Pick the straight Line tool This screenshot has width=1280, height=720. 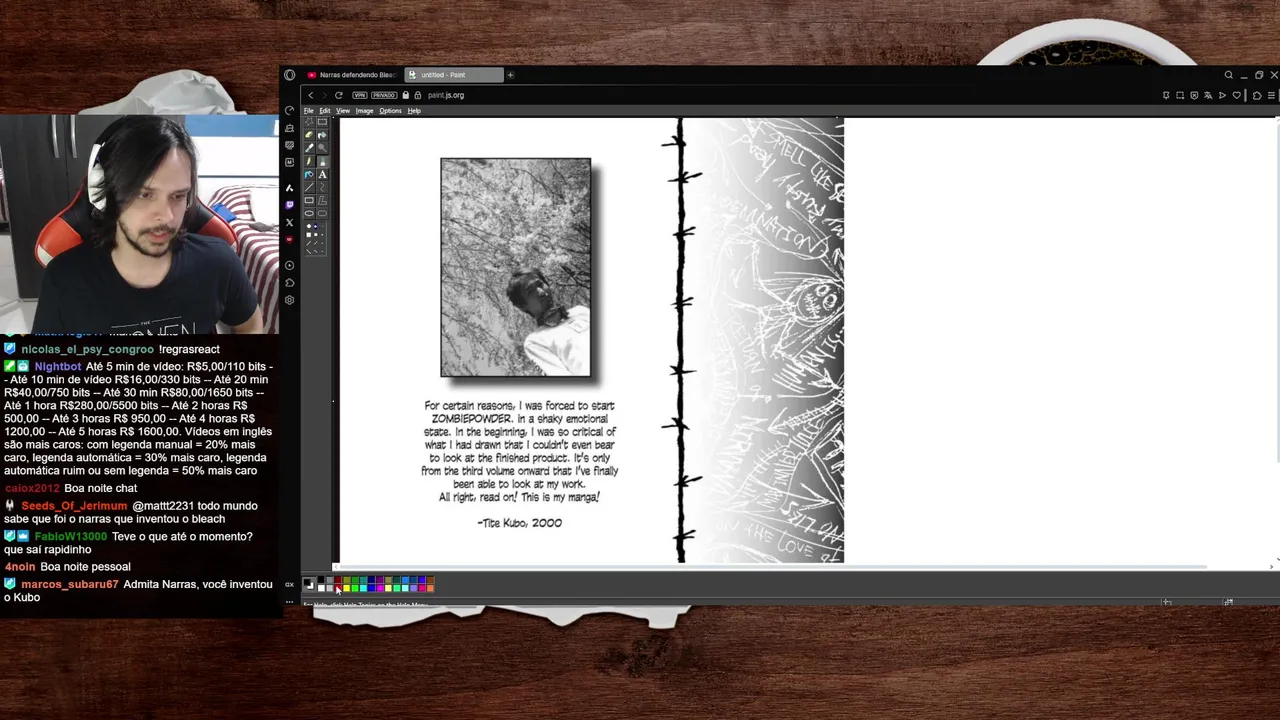[309, 187]
